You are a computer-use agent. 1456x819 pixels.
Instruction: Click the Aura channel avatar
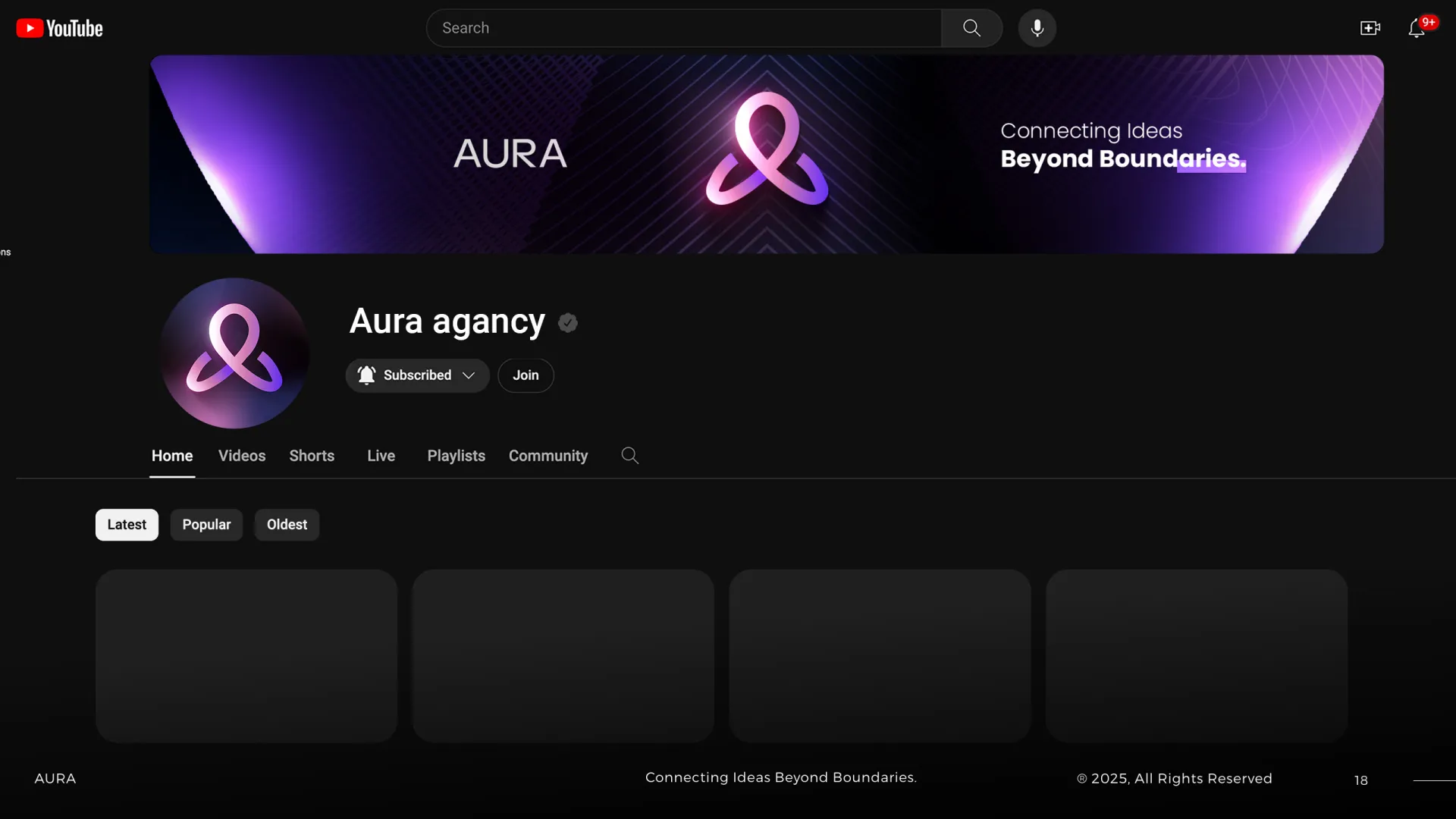[234, 353]
